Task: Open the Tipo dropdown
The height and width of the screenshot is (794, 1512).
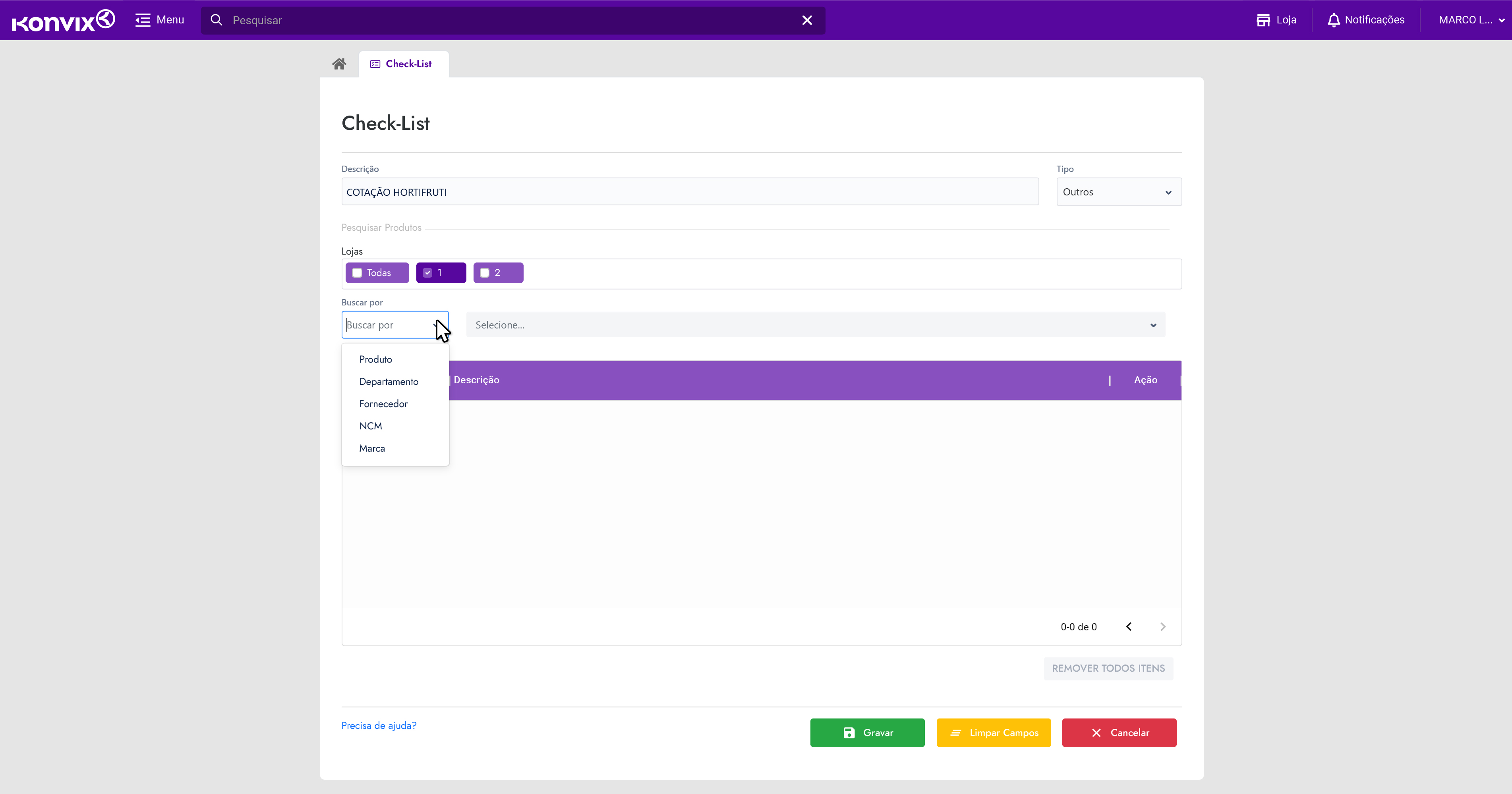Action: 1119,192
